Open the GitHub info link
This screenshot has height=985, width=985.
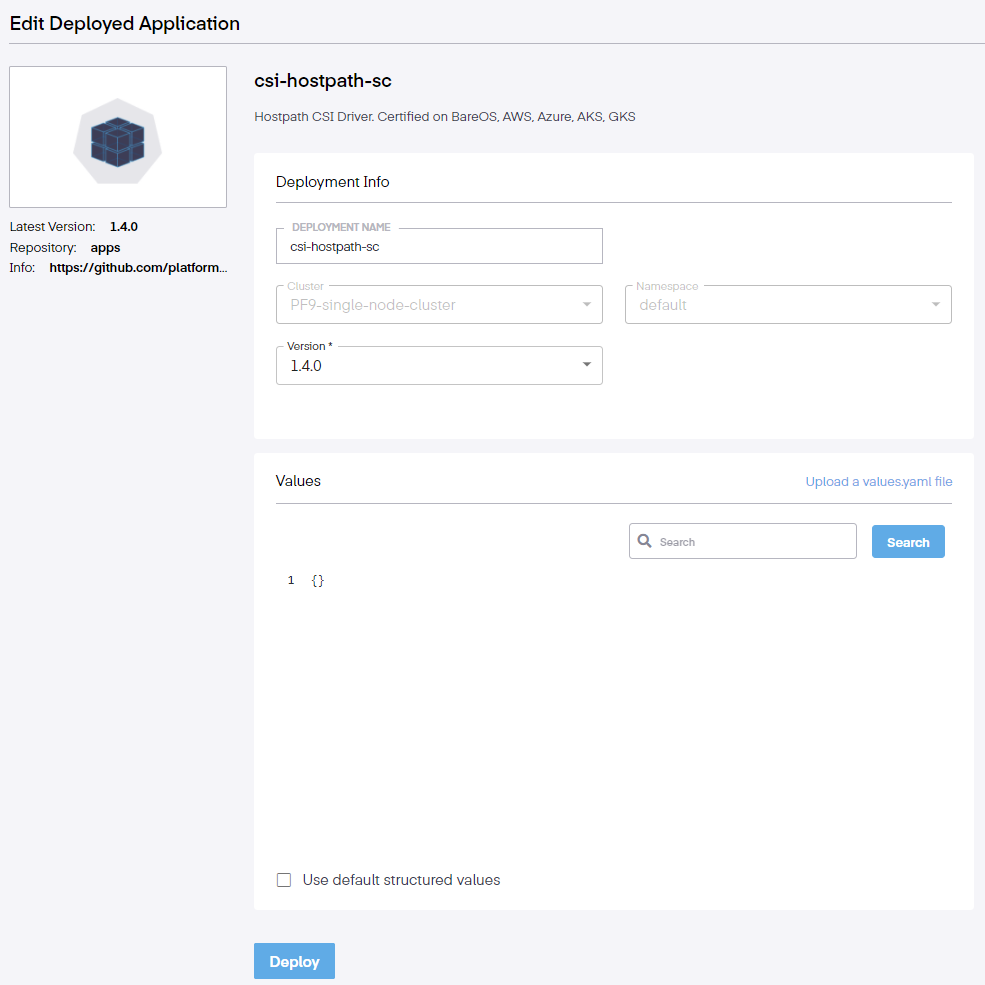[x=138, y=268]
